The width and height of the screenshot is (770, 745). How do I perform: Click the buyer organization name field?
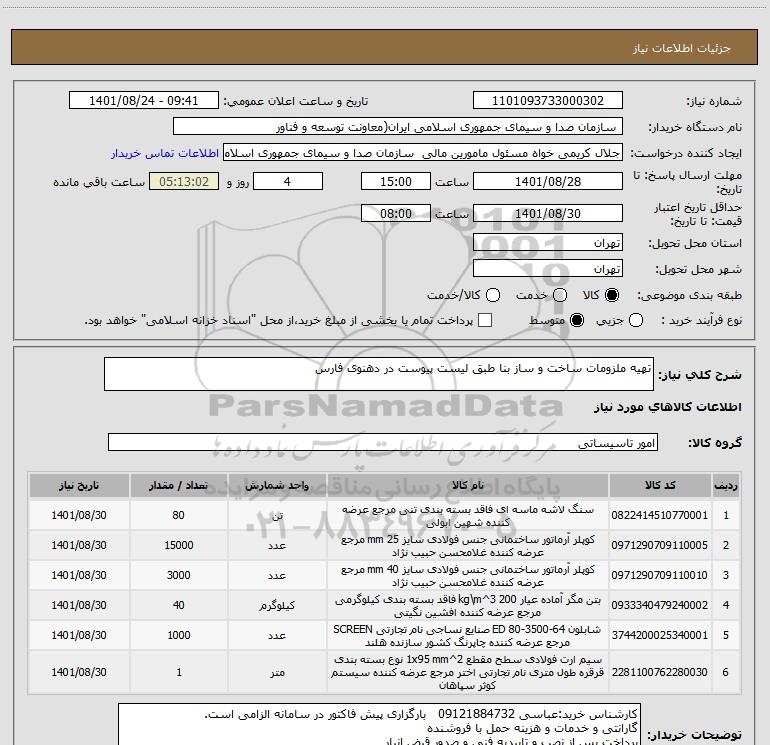tap(398, 127)
